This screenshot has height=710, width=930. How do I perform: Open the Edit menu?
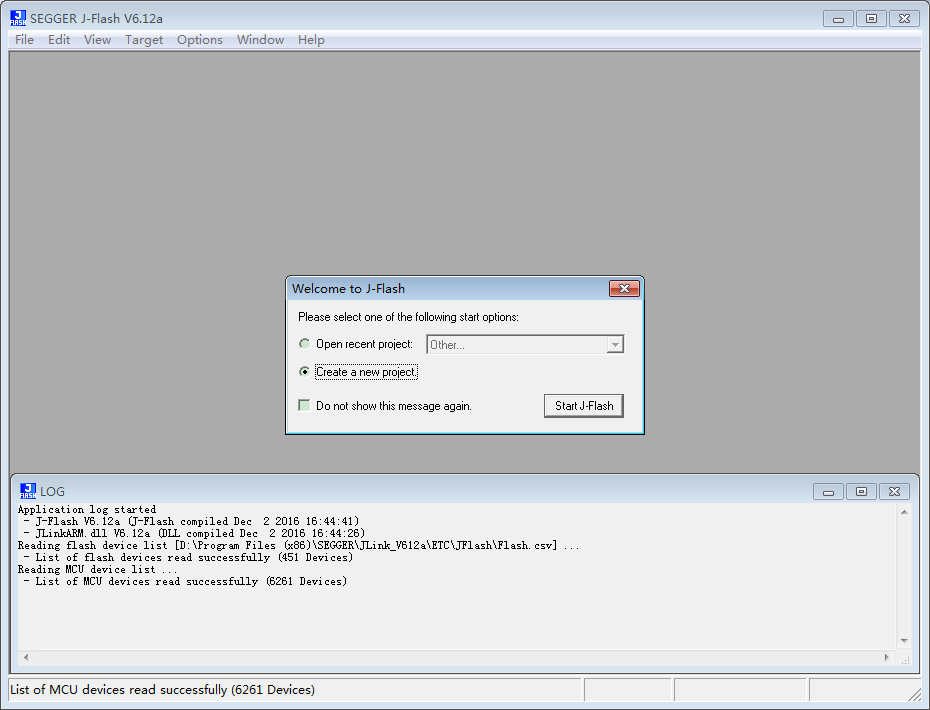(59, 40)
